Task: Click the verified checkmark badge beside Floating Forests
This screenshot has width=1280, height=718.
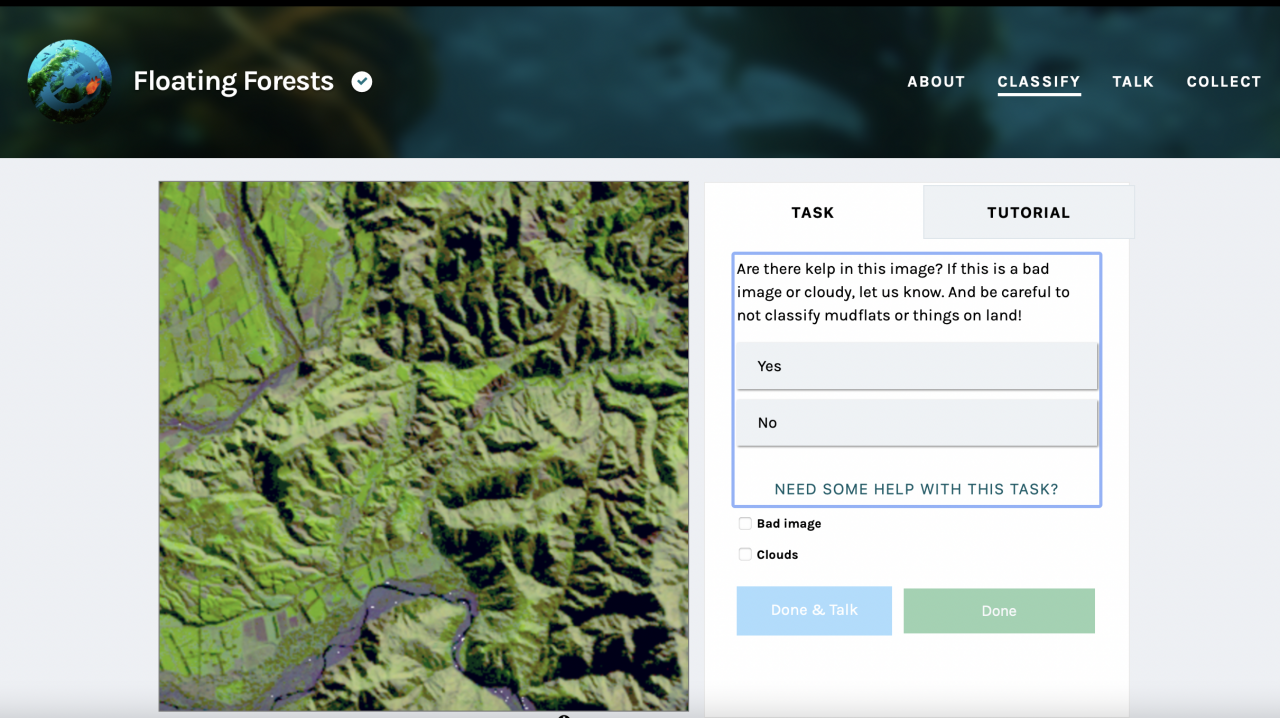Action: click(x=362, y=82)
